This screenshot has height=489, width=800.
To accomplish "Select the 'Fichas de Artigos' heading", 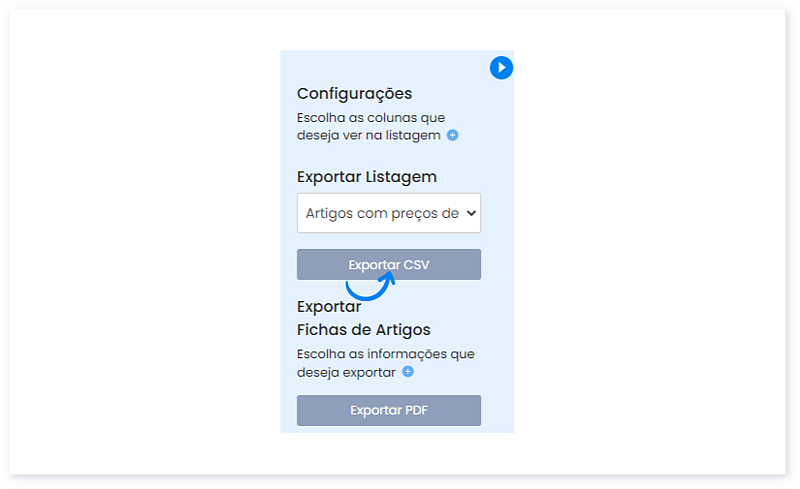I will pos(363,329).
